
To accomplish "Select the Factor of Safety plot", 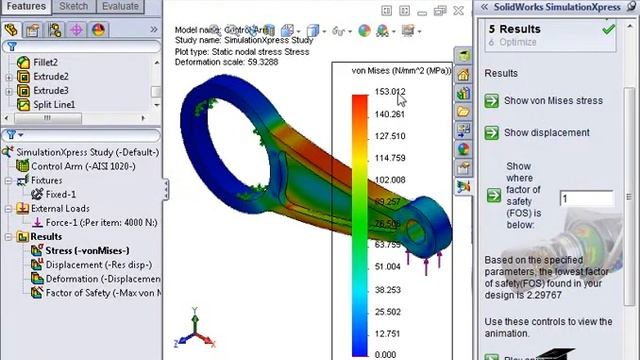I will point(103,293).
